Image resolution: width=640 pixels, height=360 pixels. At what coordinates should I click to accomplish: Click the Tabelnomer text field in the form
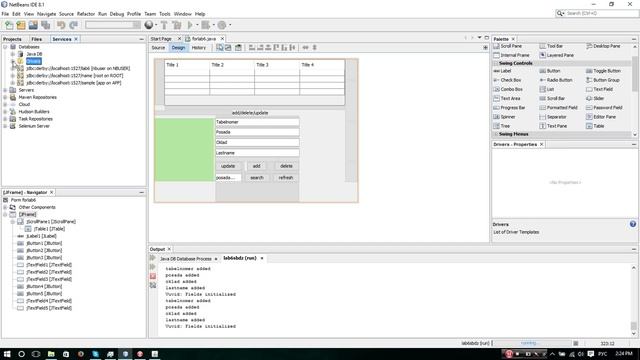coord(257,122)
